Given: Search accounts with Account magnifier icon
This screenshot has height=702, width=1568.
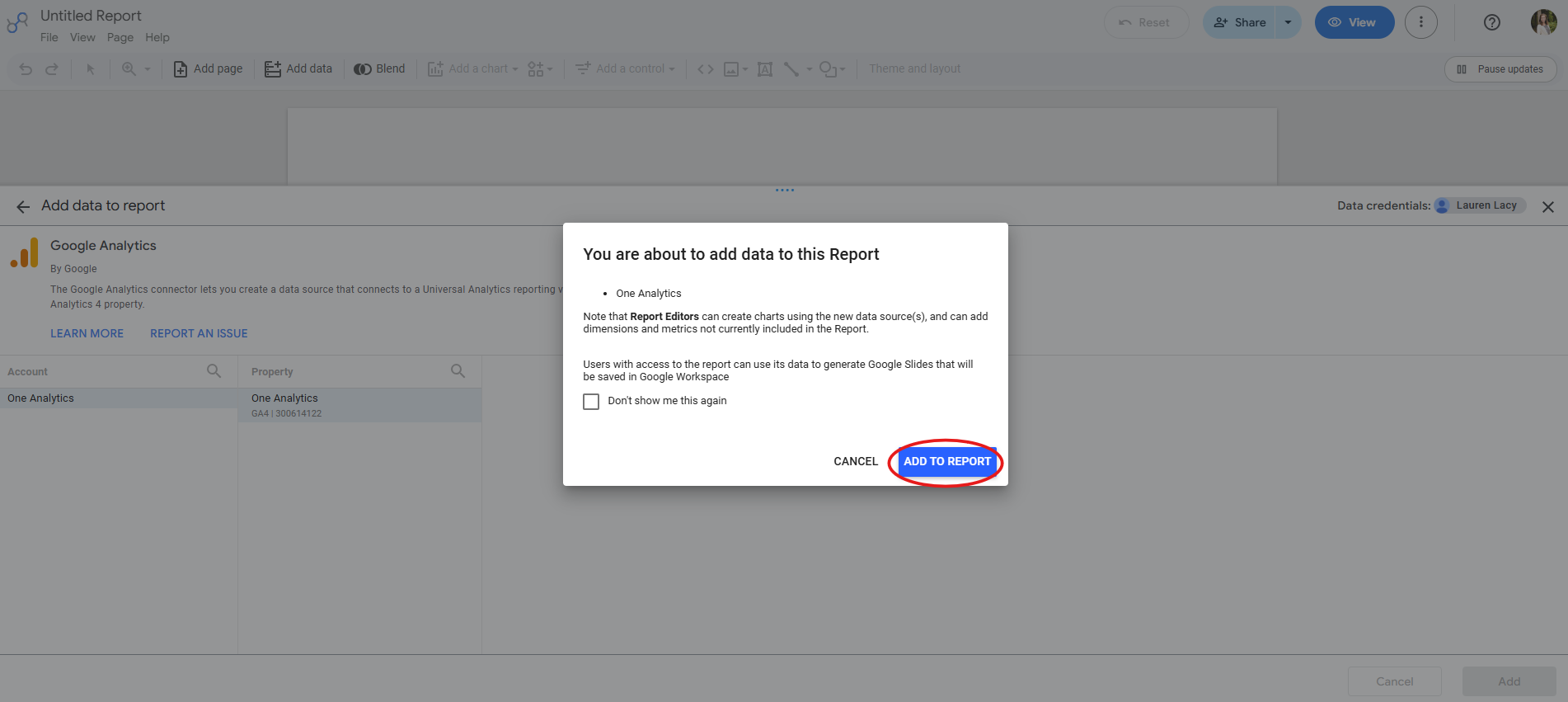Looking at the screenshot, I should (x=214, y=371).
